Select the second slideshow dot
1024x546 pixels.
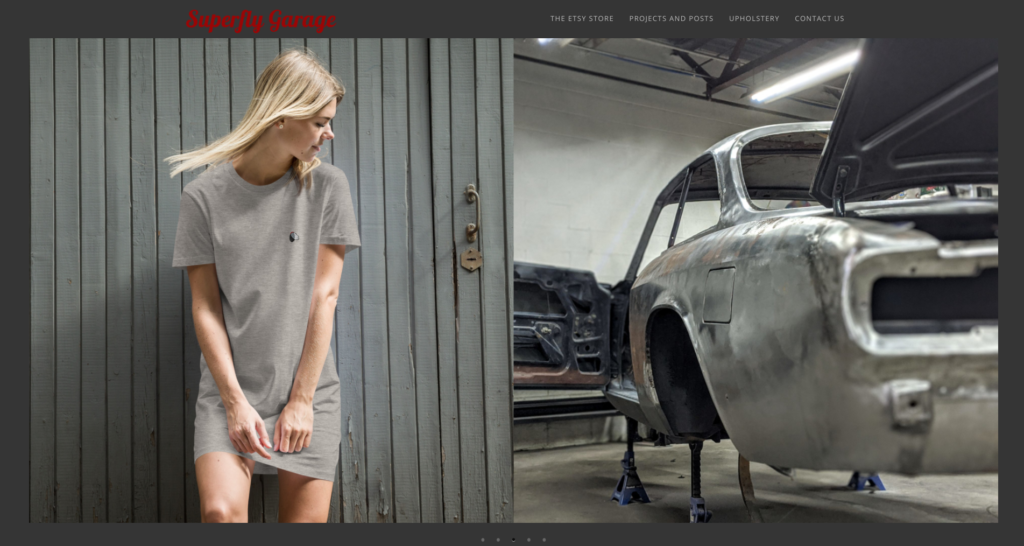(498, 539)
